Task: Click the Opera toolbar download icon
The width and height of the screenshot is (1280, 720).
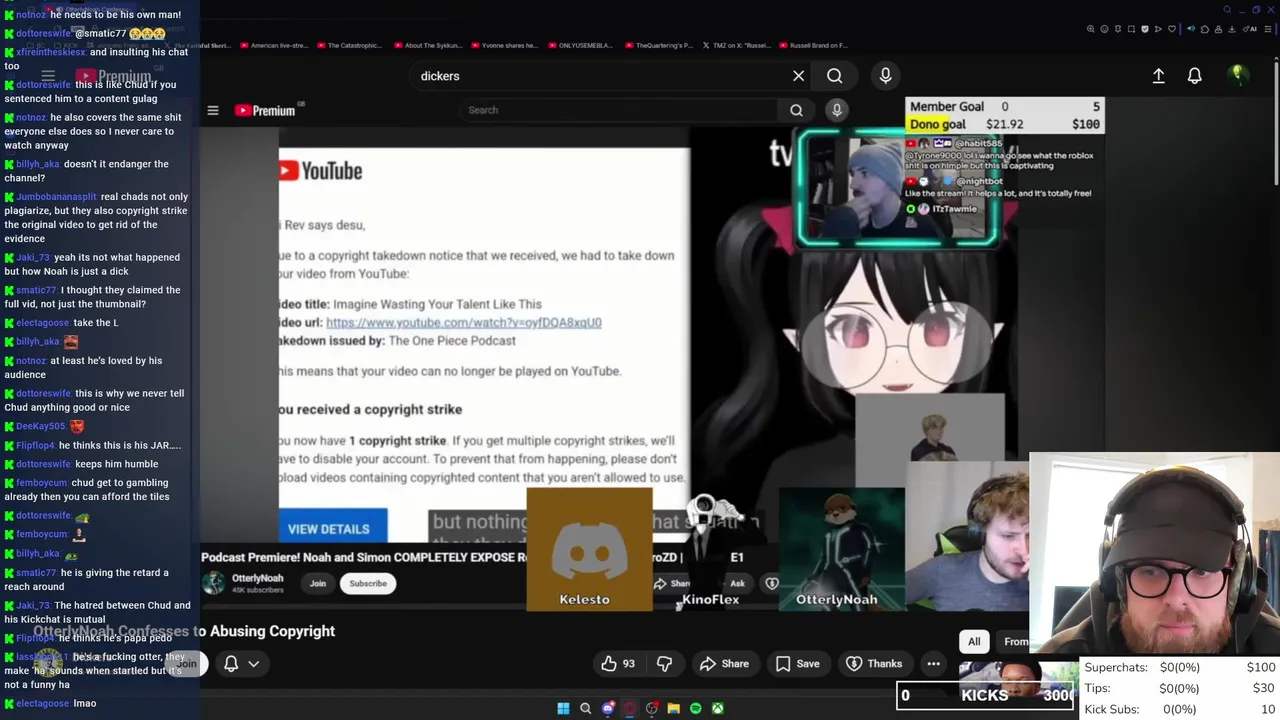Action: [x=1231, y=29]
